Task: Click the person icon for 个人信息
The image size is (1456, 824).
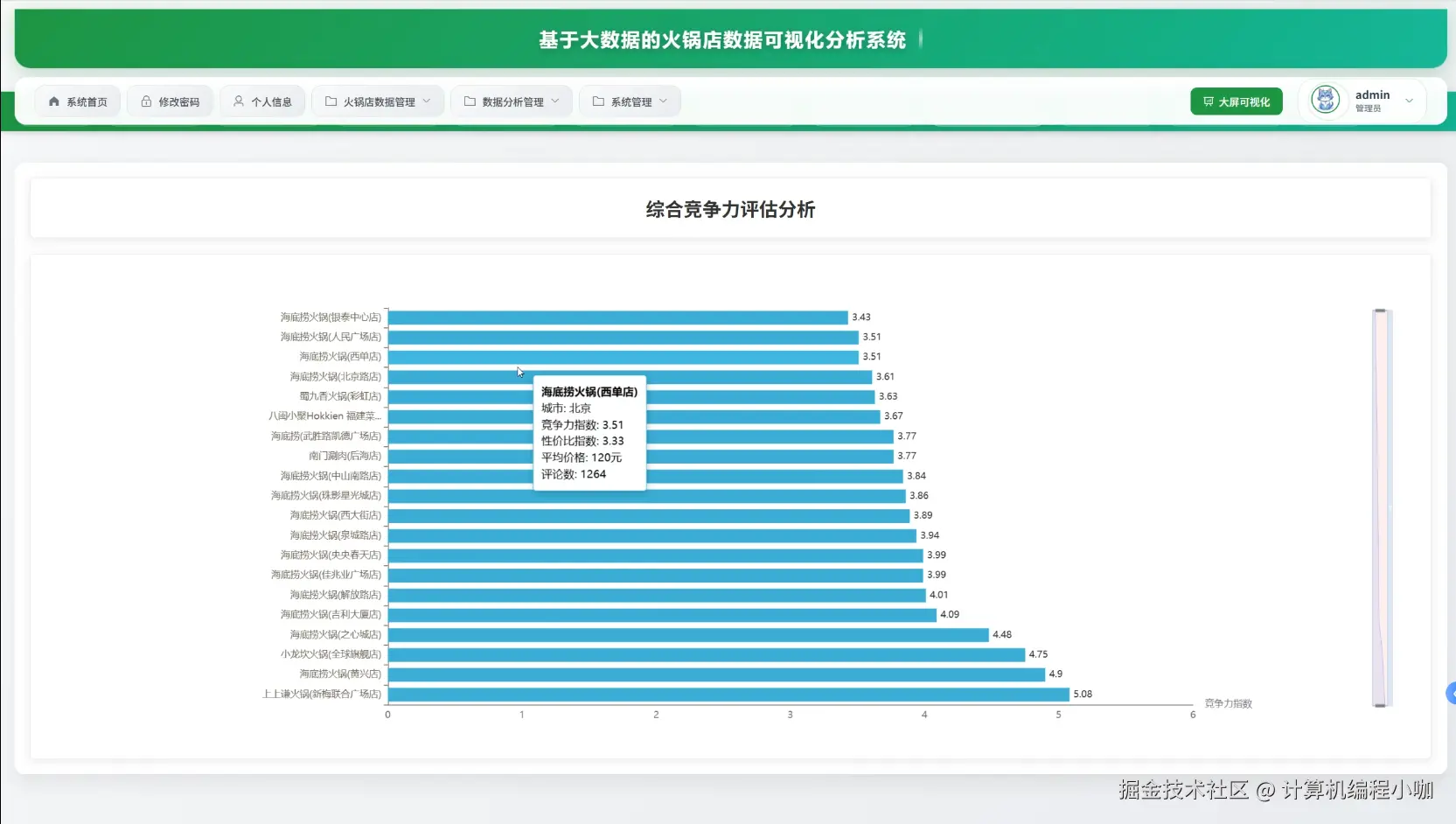Action: pos(239,101)
